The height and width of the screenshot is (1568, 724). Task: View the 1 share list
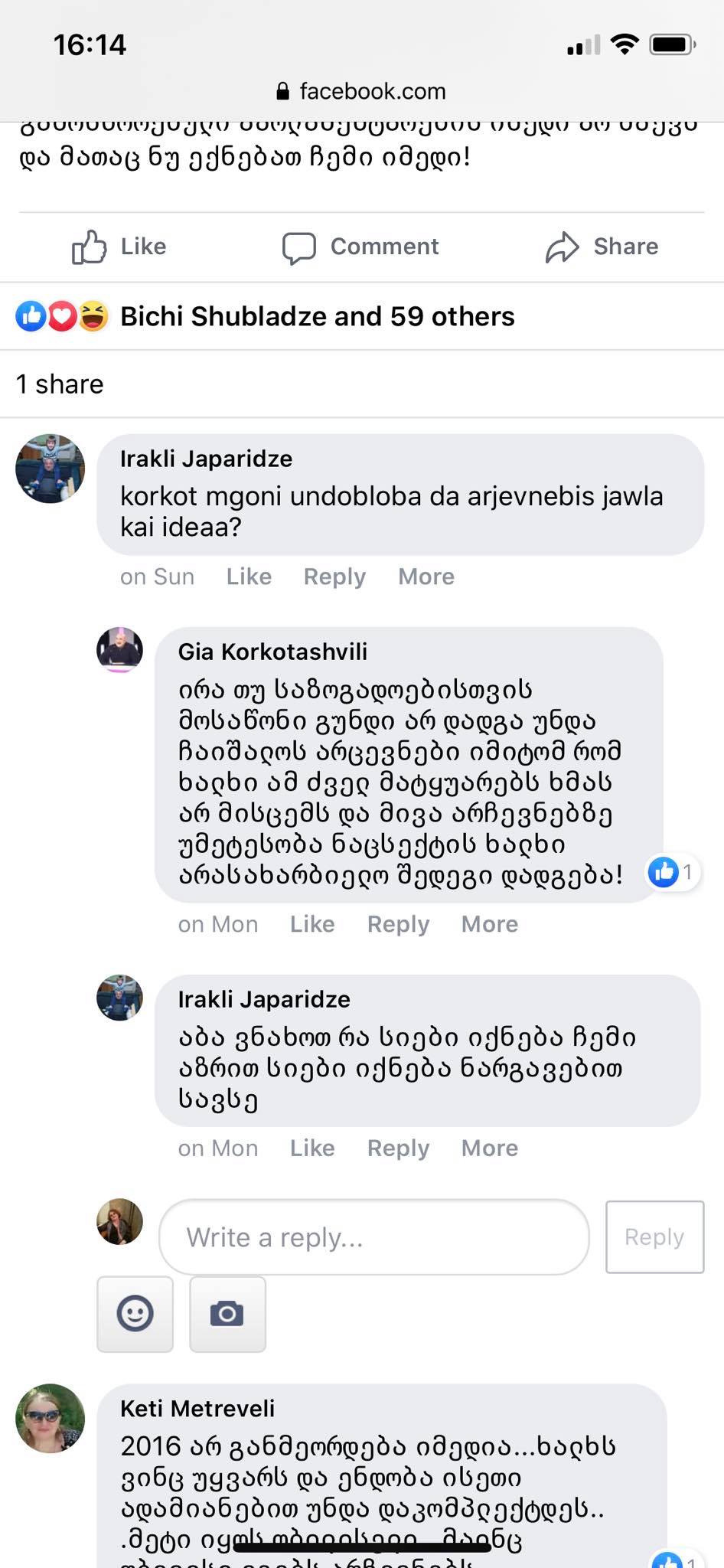[x=60, y=384]
